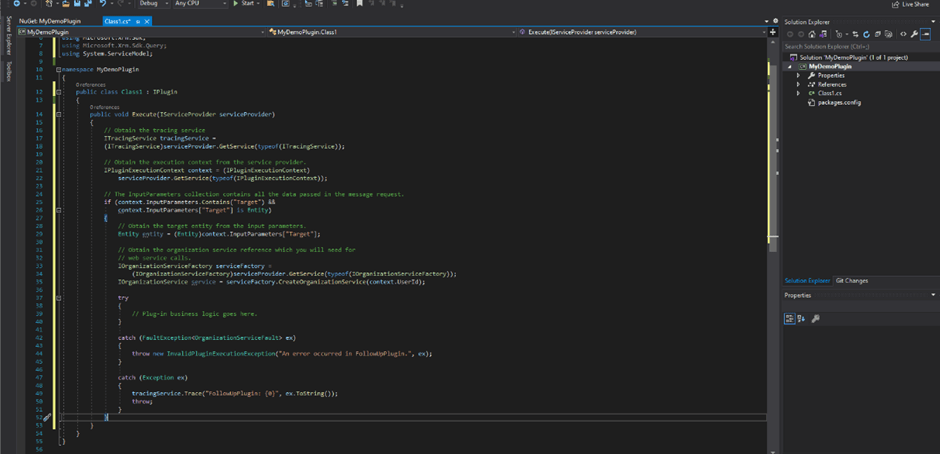Expand the References node in Solution Explorer
The image size is (940, 454).
pos(798,85)
